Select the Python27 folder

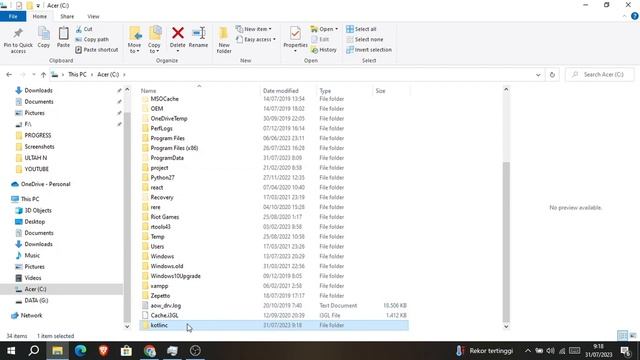[162, 178]
